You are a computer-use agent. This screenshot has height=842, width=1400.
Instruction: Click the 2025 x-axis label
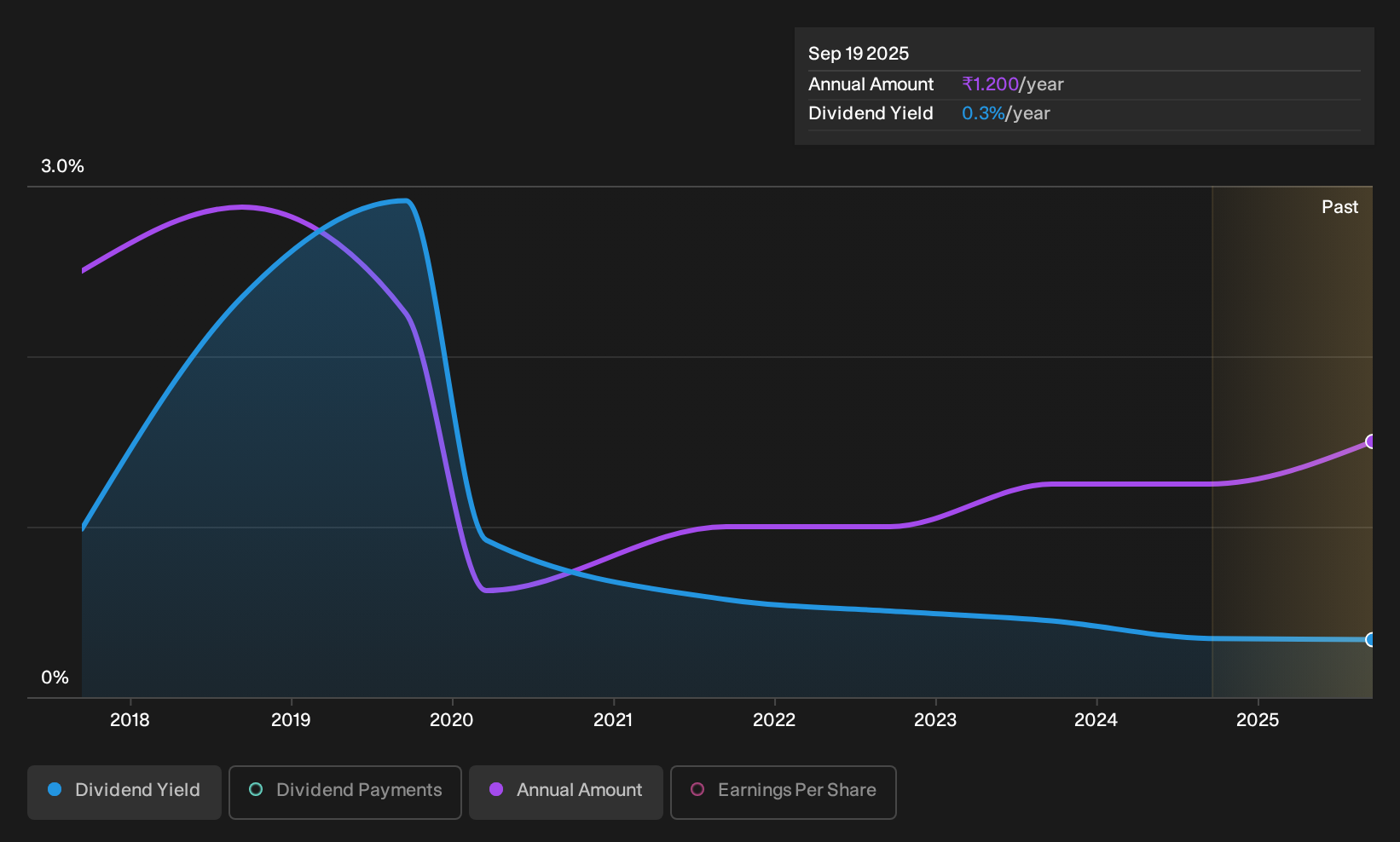[1258, 720]
